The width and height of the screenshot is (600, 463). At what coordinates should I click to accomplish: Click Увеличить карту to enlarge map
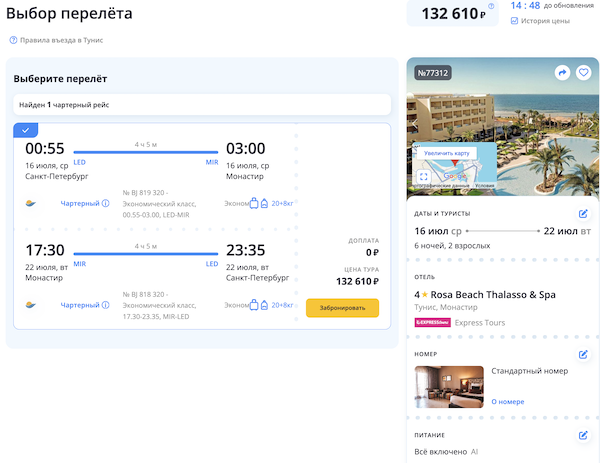(x=446, y=153)
